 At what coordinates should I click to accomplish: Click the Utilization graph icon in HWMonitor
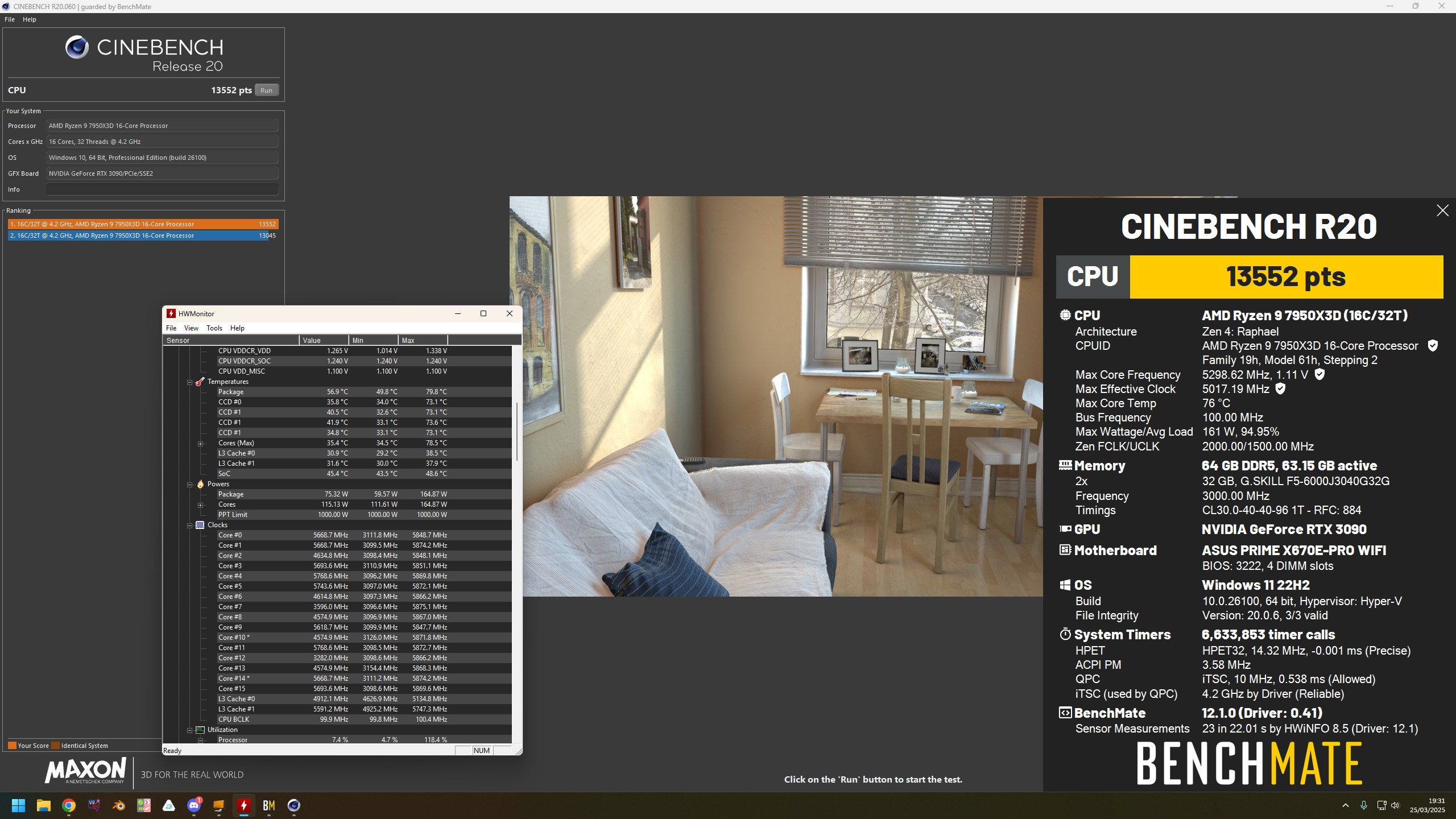tap(200, 730)
